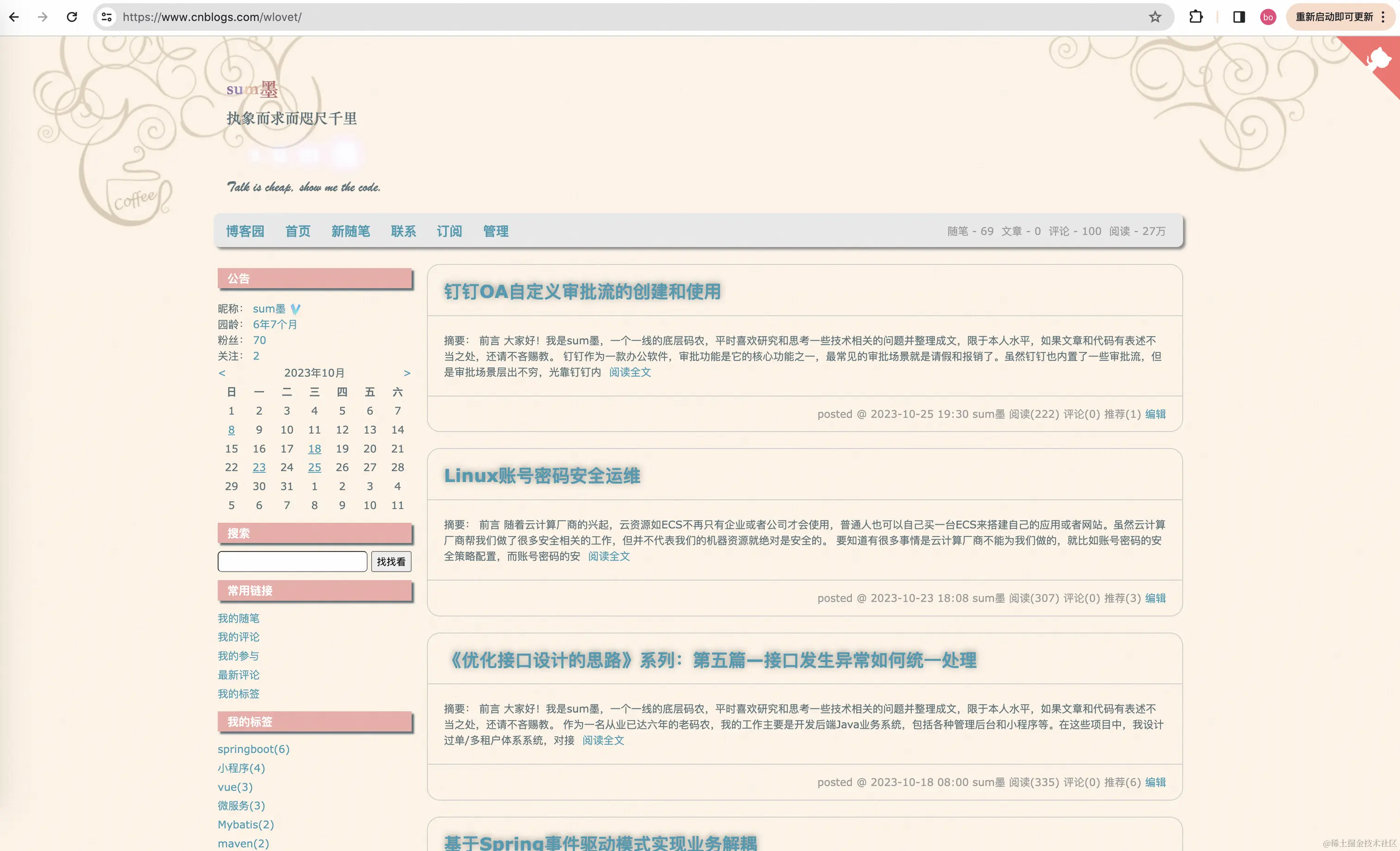Click 粉丝 count 70
The width and height of the screenshot is (1400, 851).
pyautogui.click(x=259, y=340)
